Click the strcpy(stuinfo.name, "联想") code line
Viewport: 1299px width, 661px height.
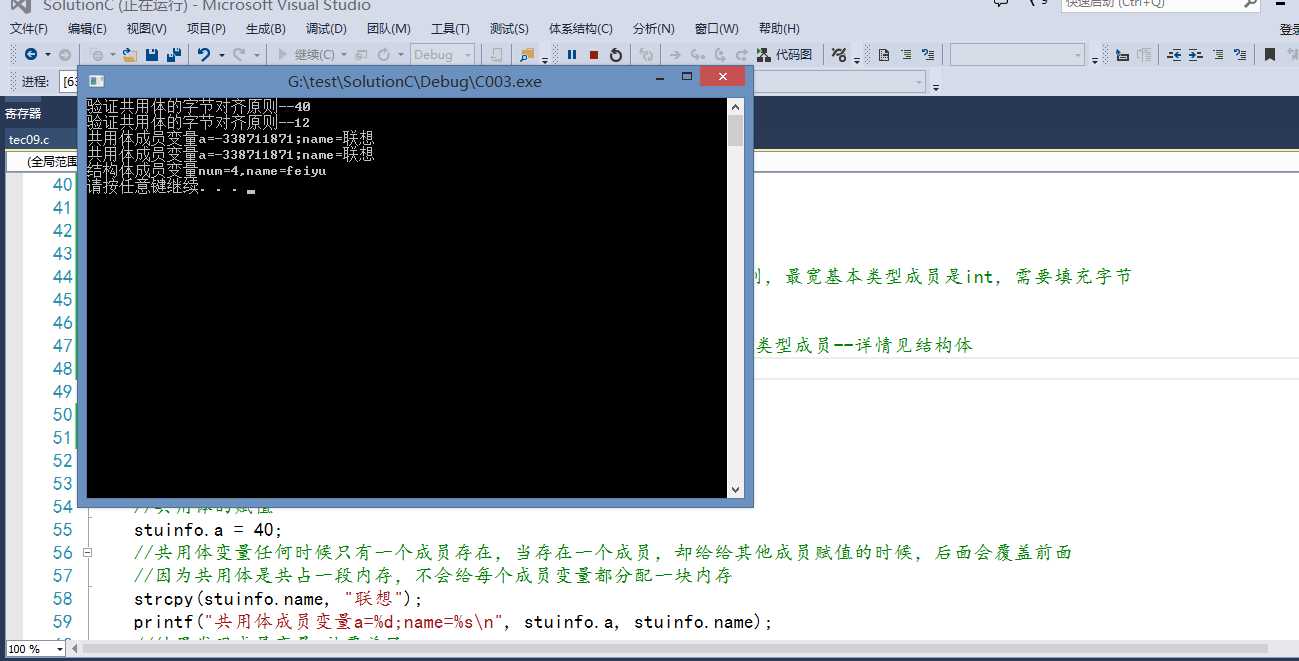click(279, 599)
